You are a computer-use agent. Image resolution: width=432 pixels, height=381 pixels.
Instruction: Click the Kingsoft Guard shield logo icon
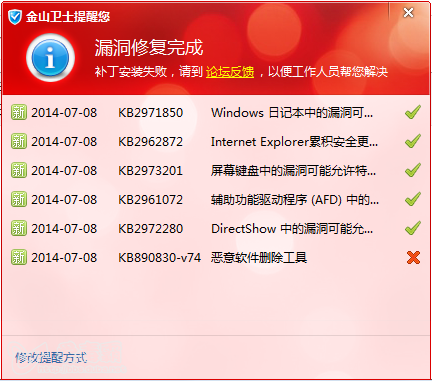coord(15,17)
